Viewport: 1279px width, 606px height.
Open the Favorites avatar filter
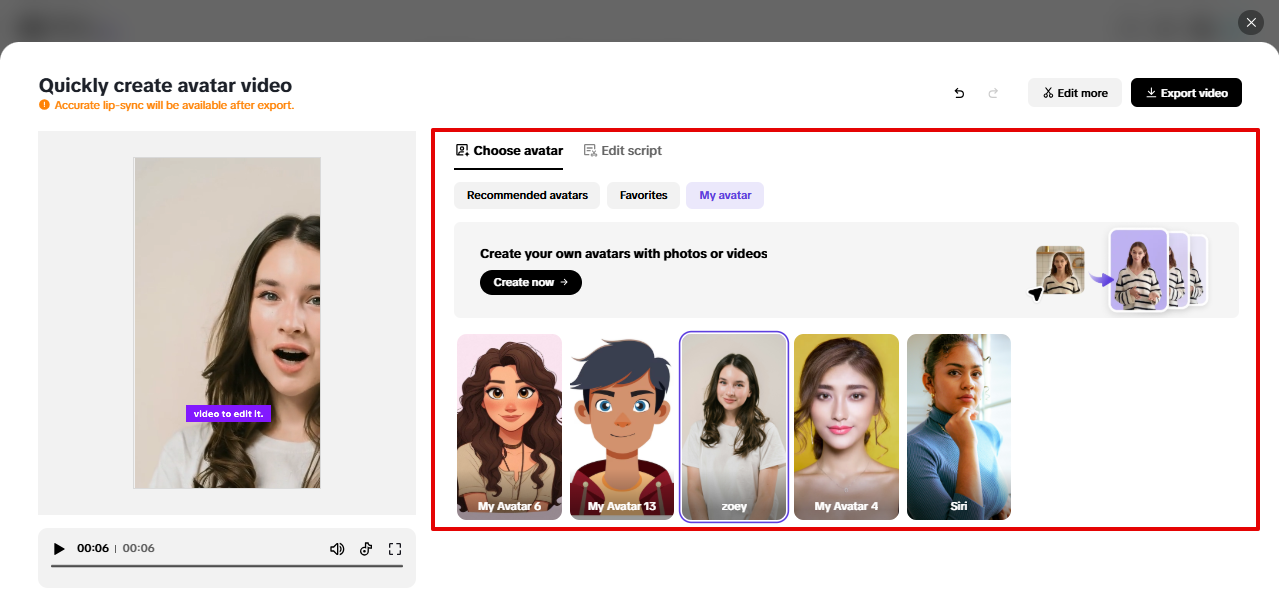coord(643,195)
